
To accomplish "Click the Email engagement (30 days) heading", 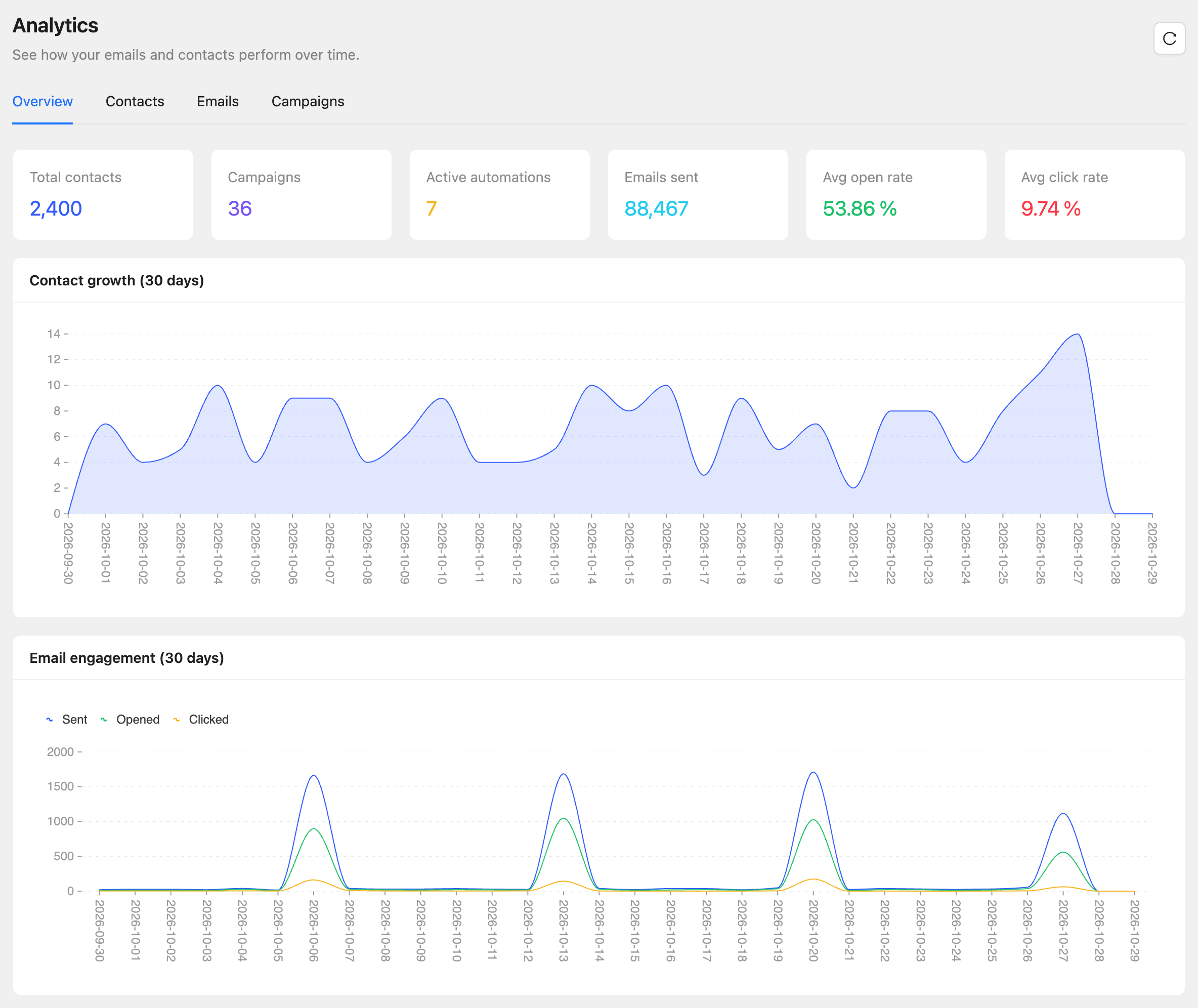I will click(127, 658).
